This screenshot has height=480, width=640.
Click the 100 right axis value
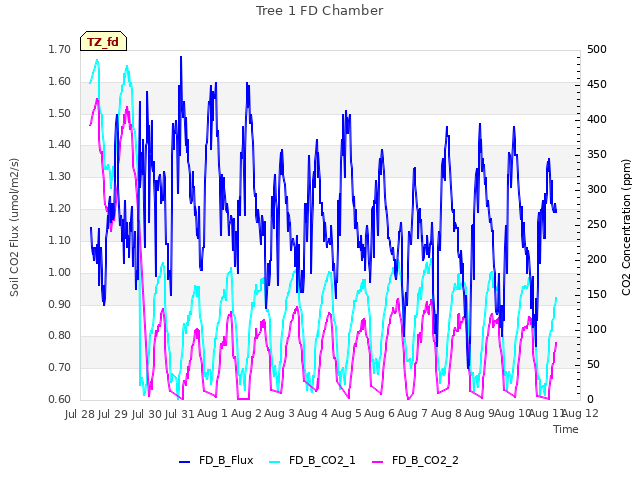pos(597,330)
